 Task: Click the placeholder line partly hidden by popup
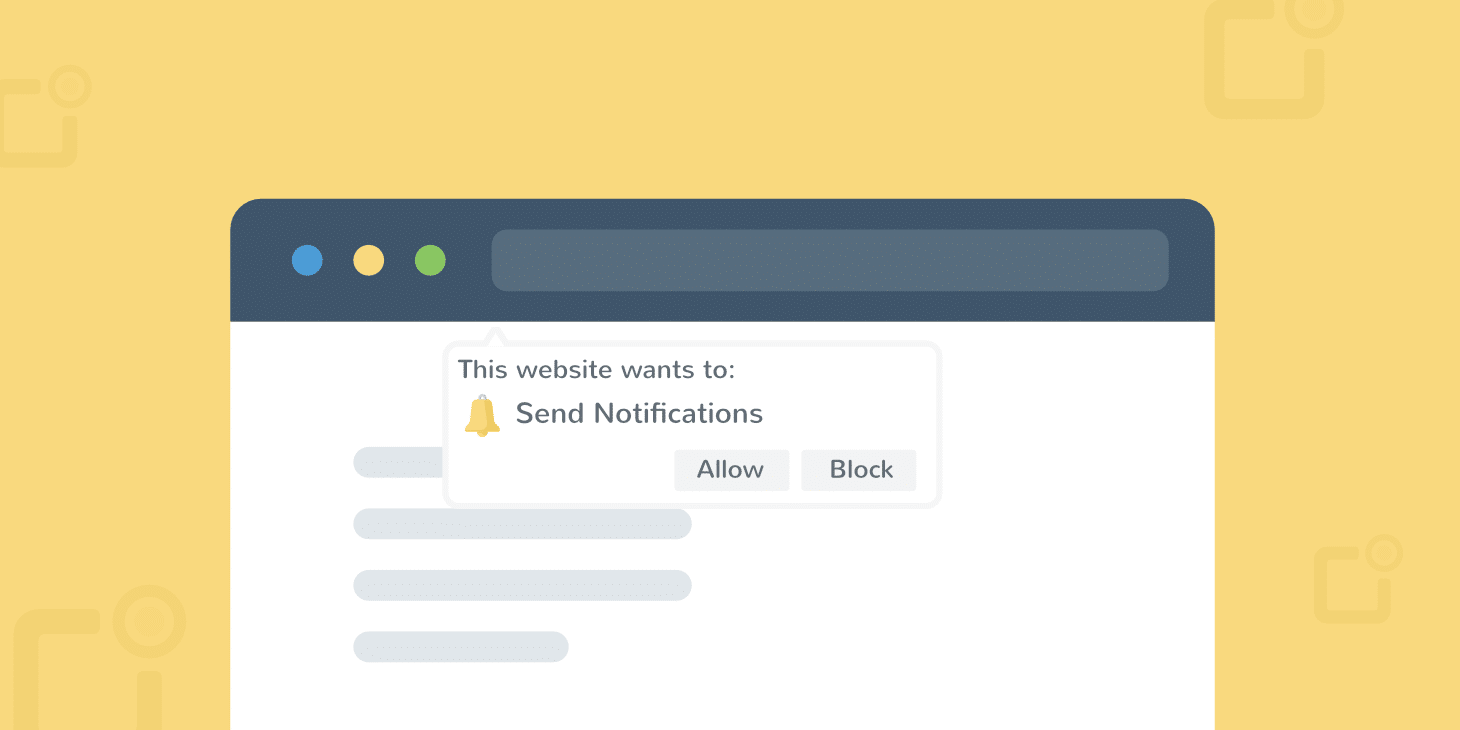(397, 462)
